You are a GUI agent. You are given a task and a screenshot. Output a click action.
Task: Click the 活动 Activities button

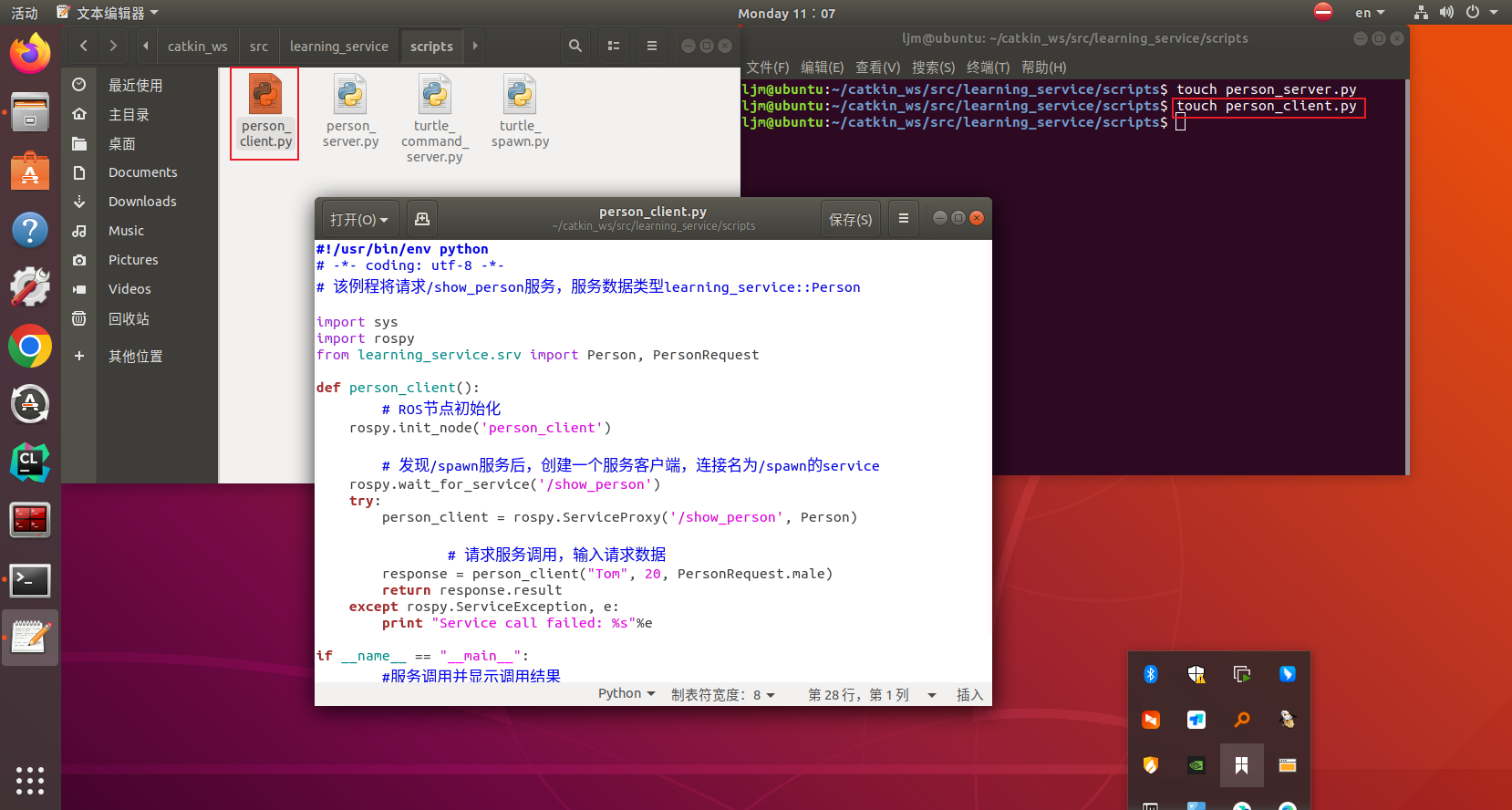(25, 13)
